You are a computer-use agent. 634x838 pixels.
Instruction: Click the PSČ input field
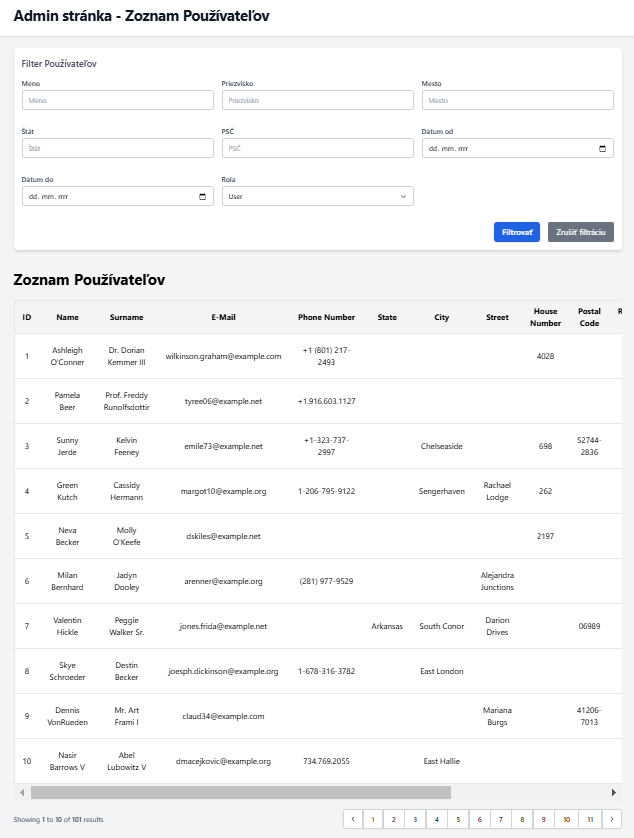coord(318,148)
